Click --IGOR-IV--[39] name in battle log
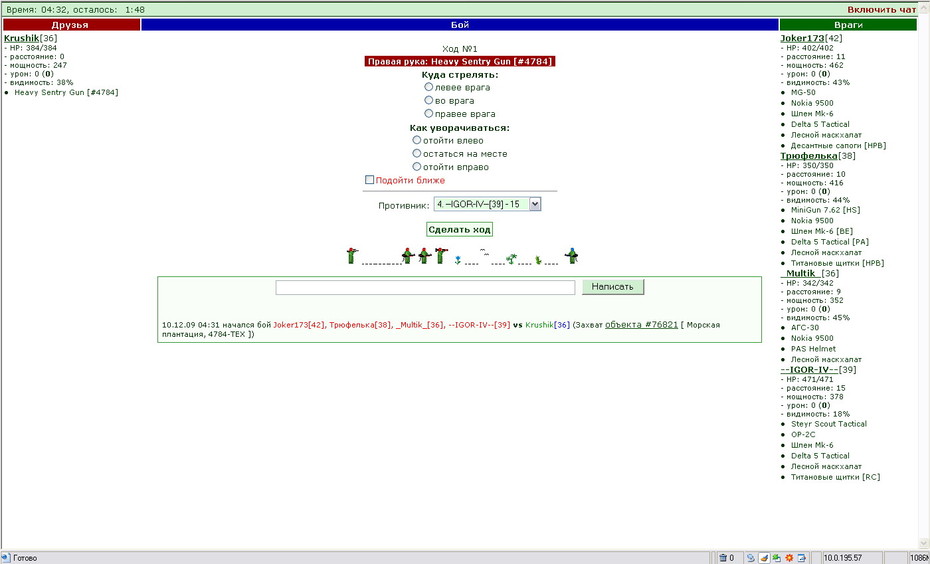 [x=479, y=325]
